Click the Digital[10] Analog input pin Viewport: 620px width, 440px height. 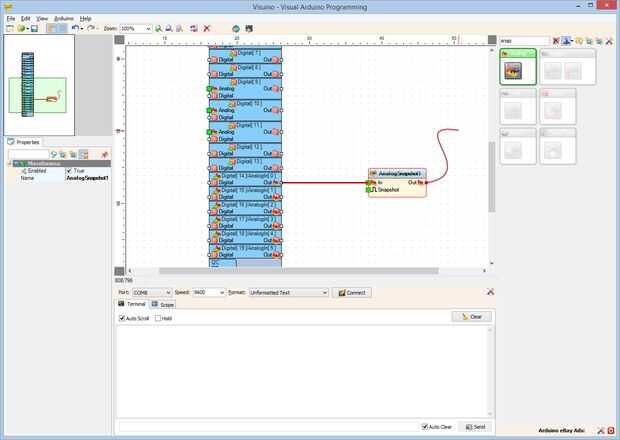tap(210, 110)
